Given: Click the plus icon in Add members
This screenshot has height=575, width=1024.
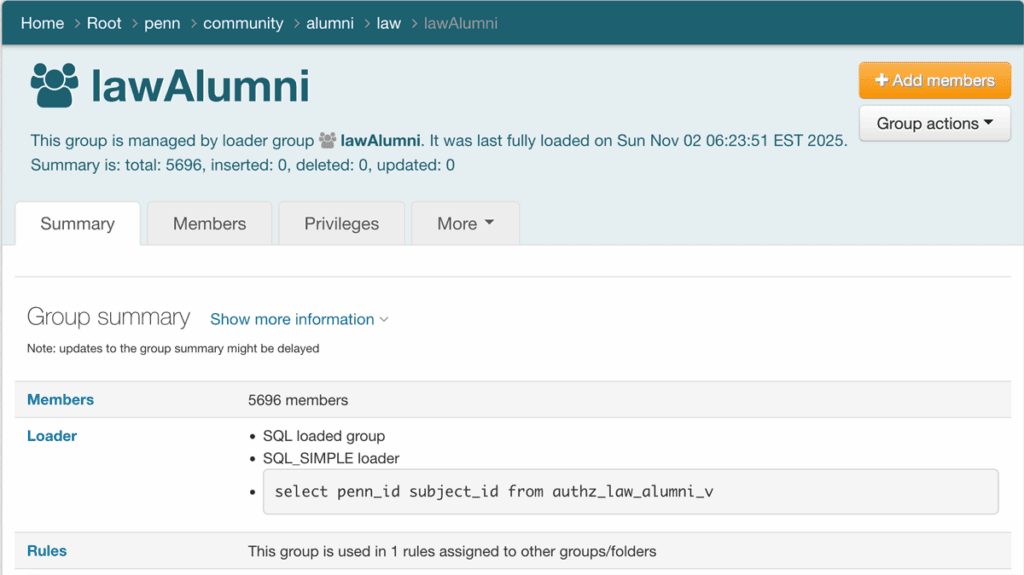Looking at the screenshot, I should pyautogui.click(x=882, y=80).
